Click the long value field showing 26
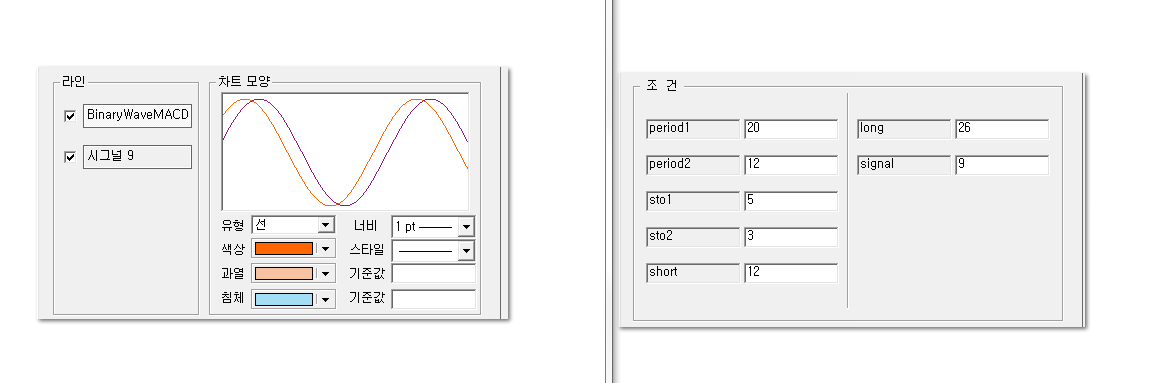The height and width of the screenshot is (383, 1163). point(1002,128)
